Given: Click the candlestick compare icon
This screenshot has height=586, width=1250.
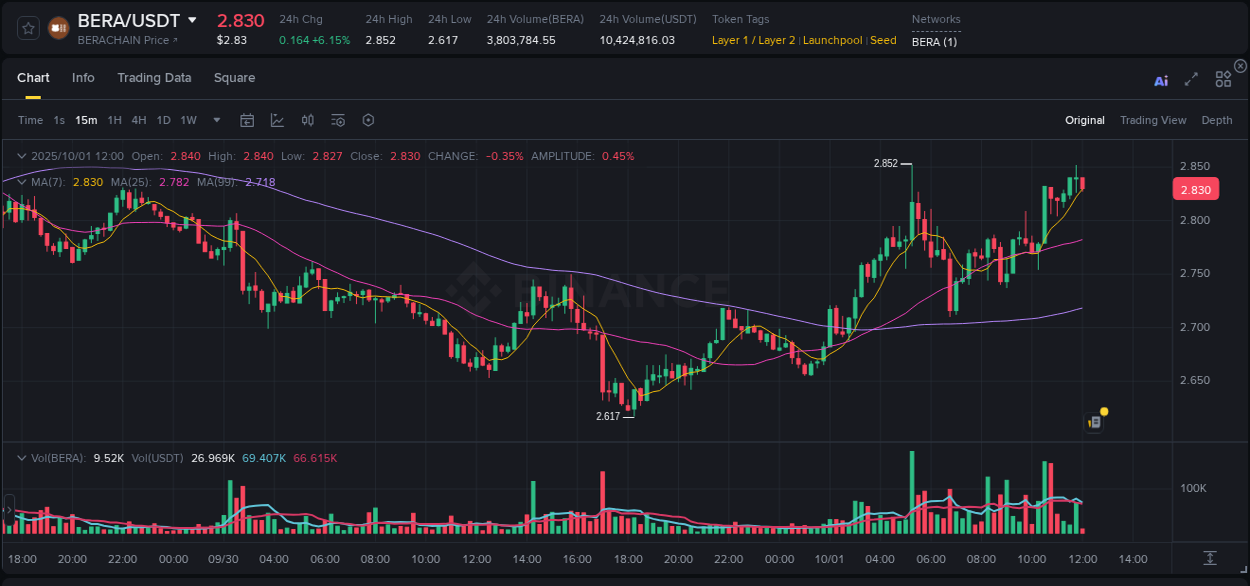Looking at the screenshot, I should [x=307, y=120].
